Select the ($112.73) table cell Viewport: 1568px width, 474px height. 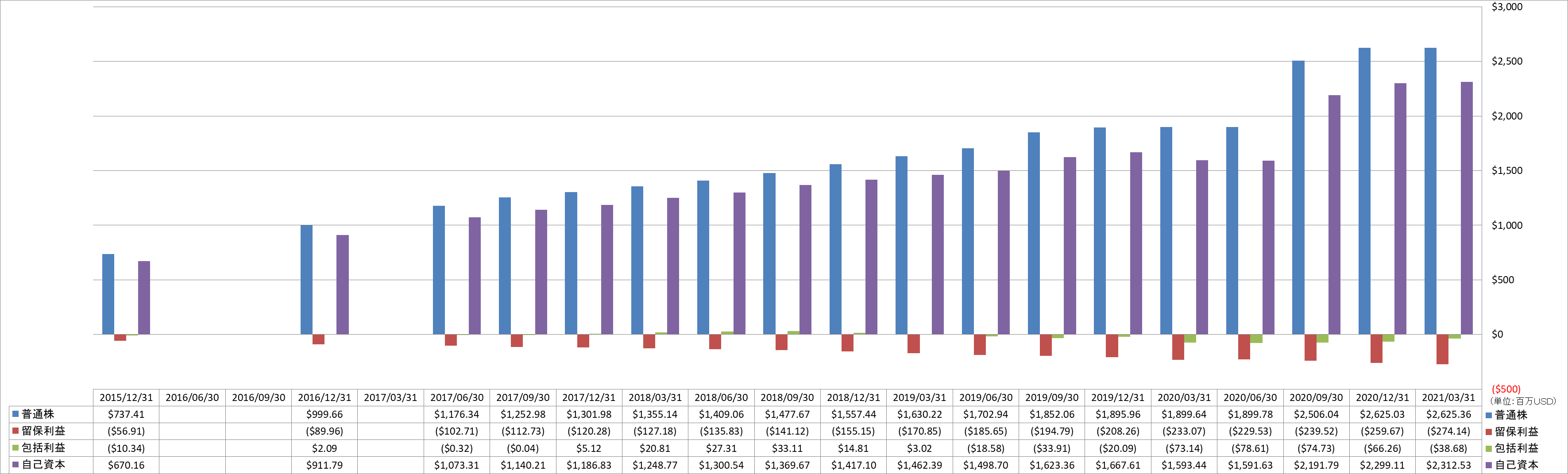click(523, 431)
